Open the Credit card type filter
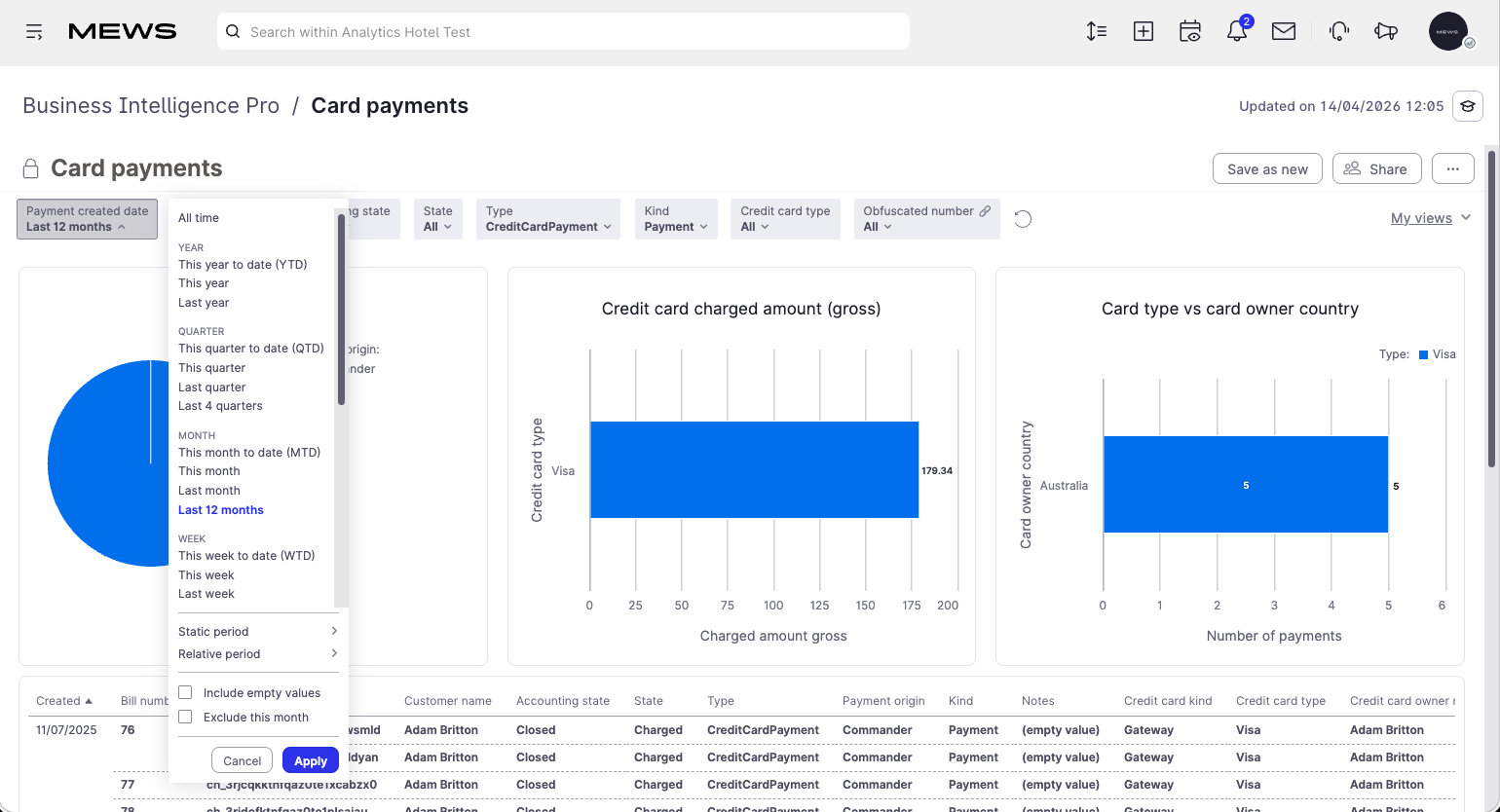The height and width of the screenshot is (812, 1500). (785, 219)
